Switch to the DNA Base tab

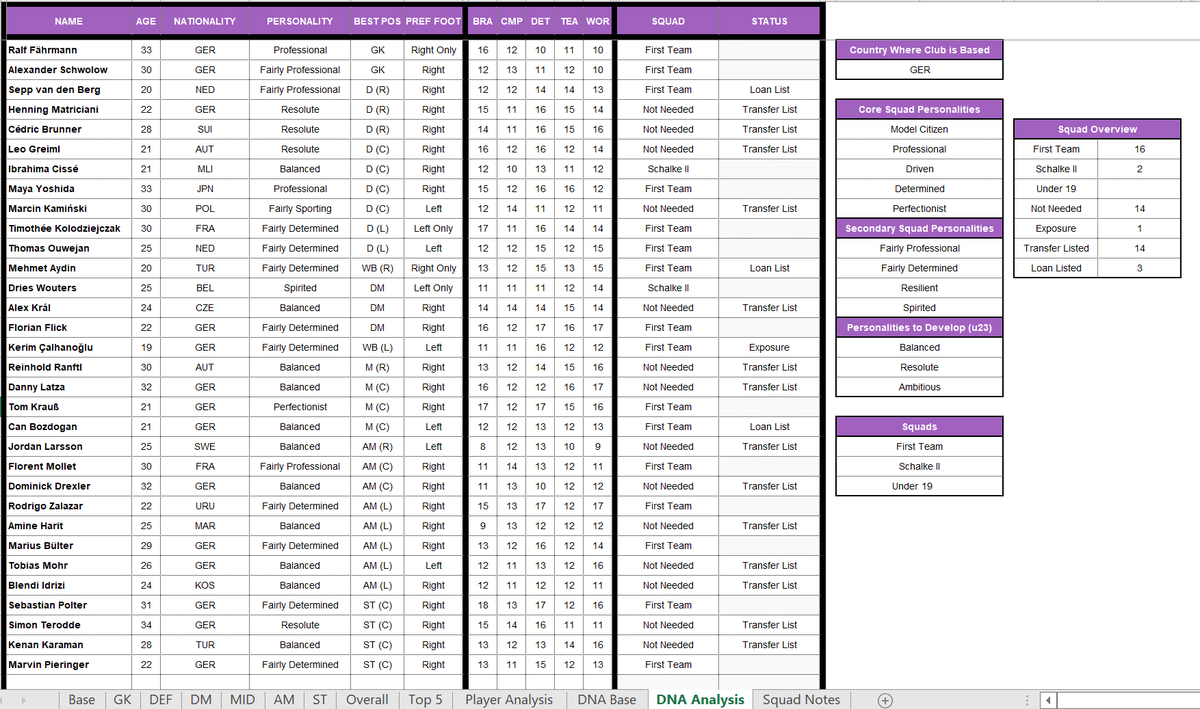click(607, 700)
